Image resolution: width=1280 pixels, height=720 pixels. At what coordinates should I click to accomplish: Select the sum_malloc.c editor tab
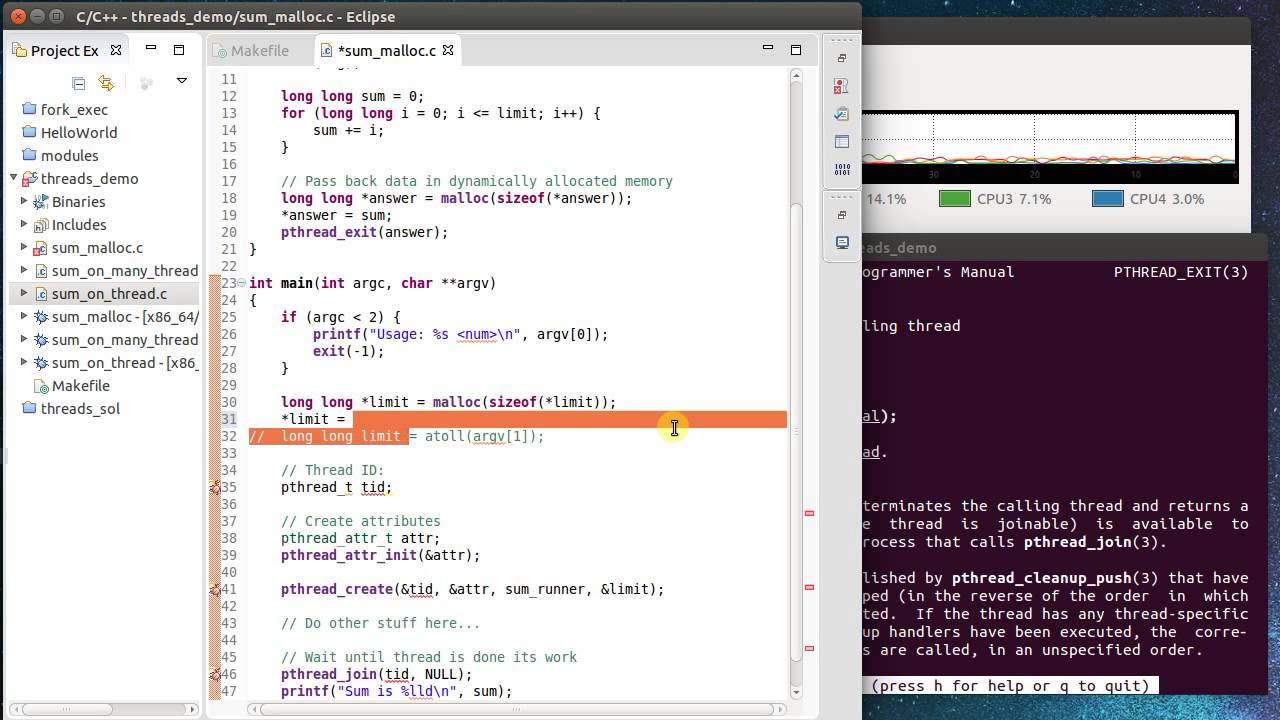tap(386, 50)
